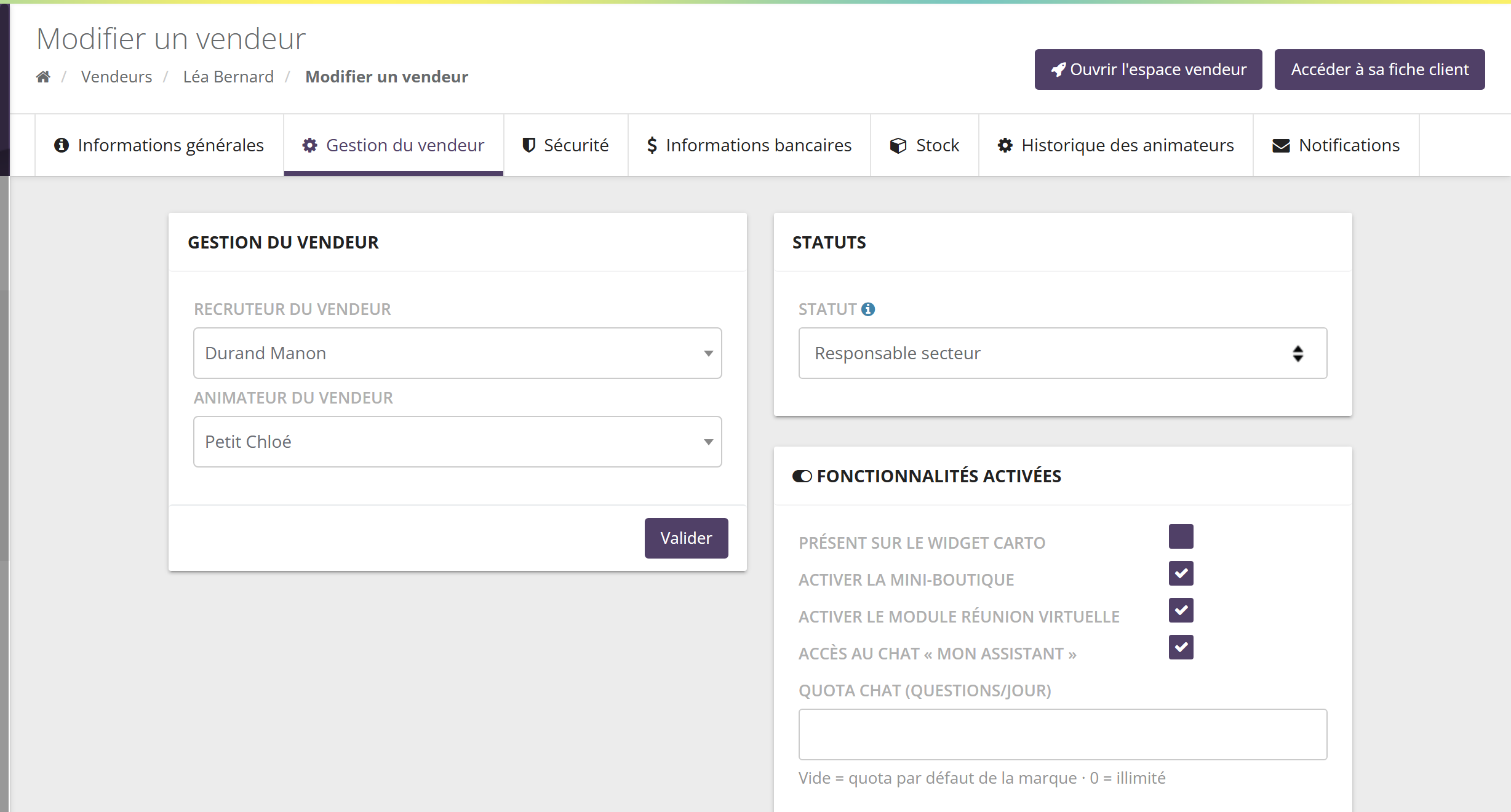Switch to the Sécurité tab
Screen dimensions: 1511x812
point(565,145)
